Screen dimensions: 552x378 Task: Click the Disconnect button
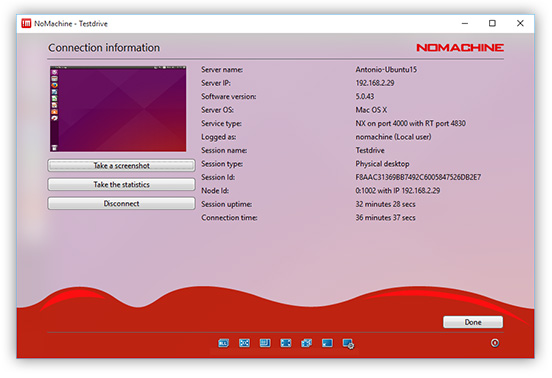pyautogui.click(x=121, y=203)
